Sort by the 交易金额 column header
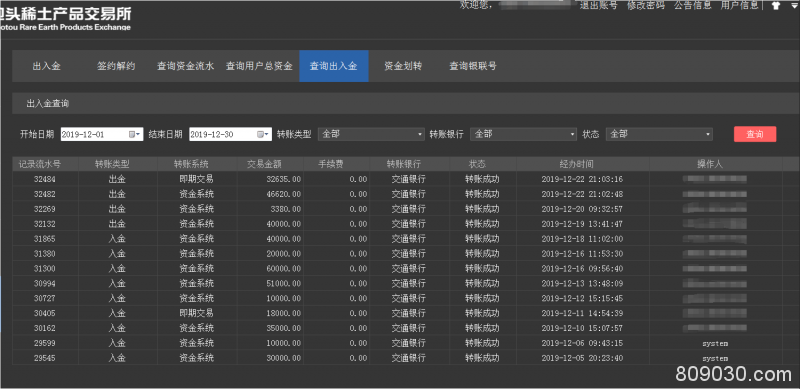The height and width of the screenshot is (389, 800). (270, 164)
